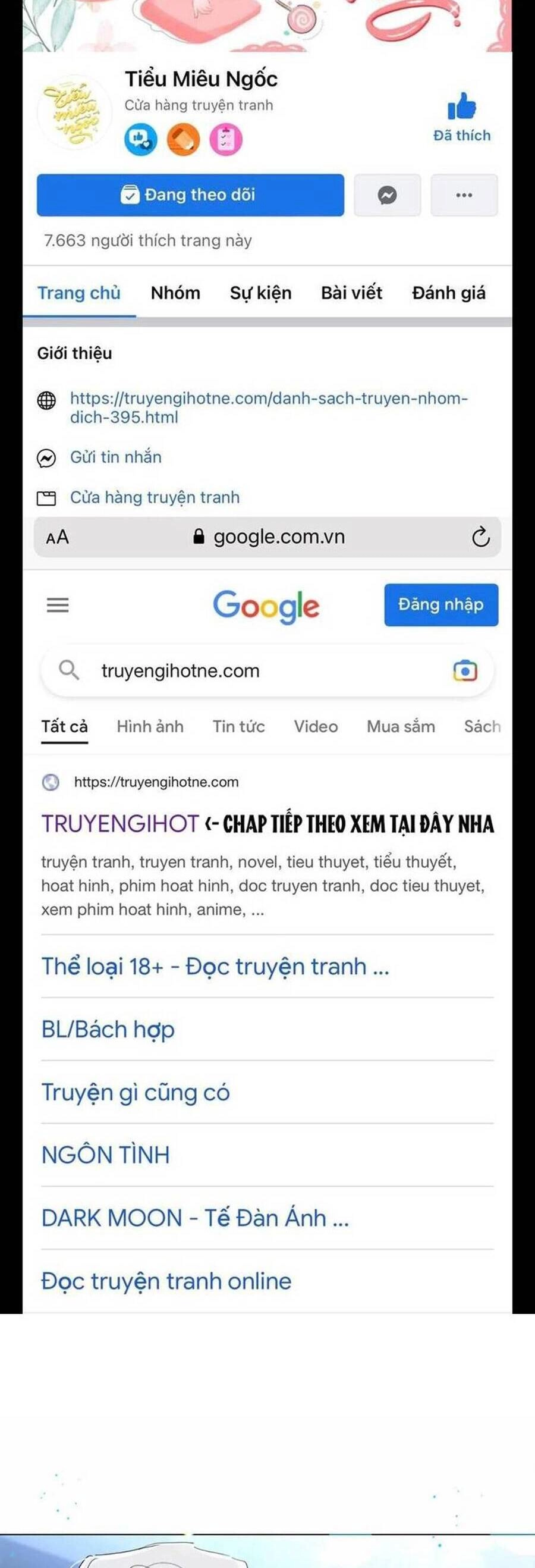
Task: Select the Hình ảnh search tab
Action: 150,726
